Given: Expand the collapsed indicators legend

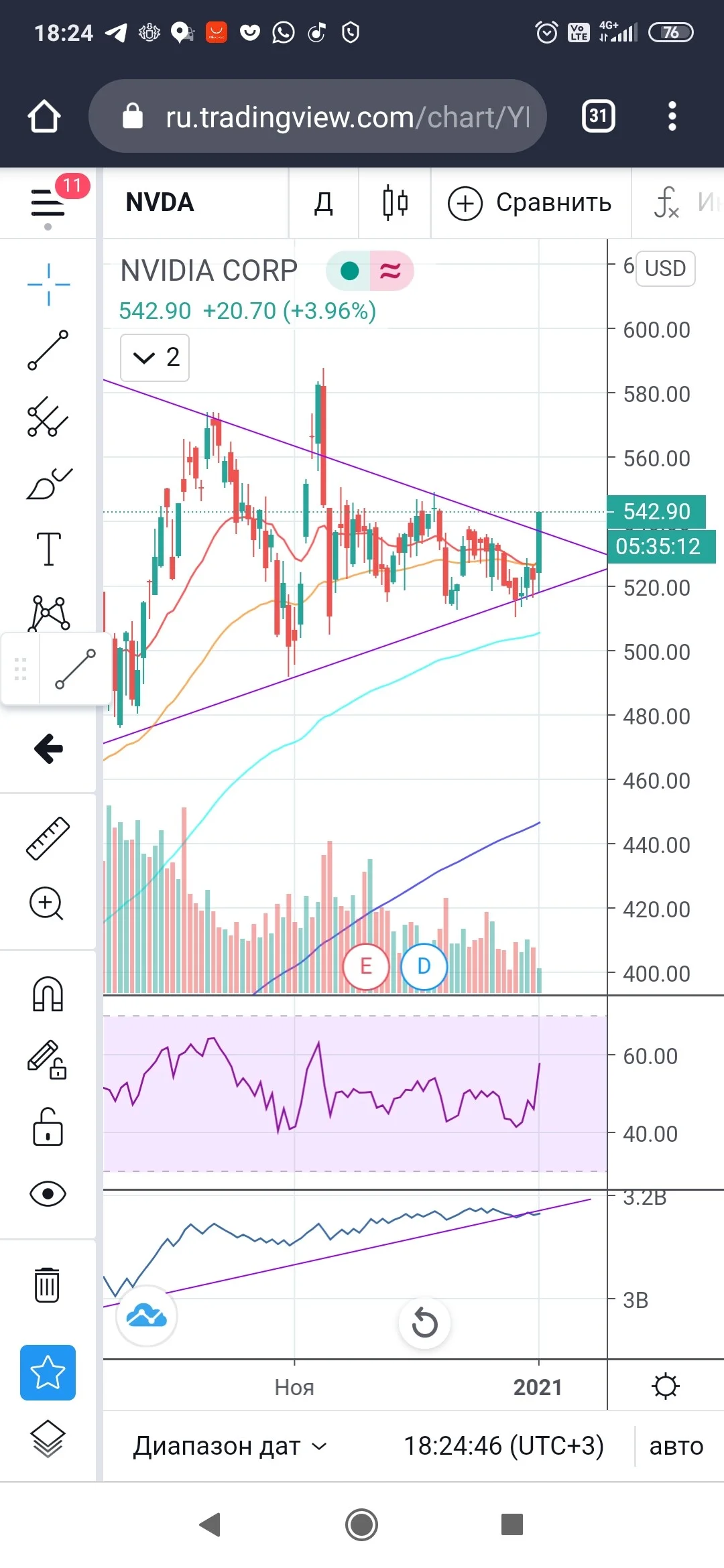Looking at the screenshot, I should coord(155,358).
